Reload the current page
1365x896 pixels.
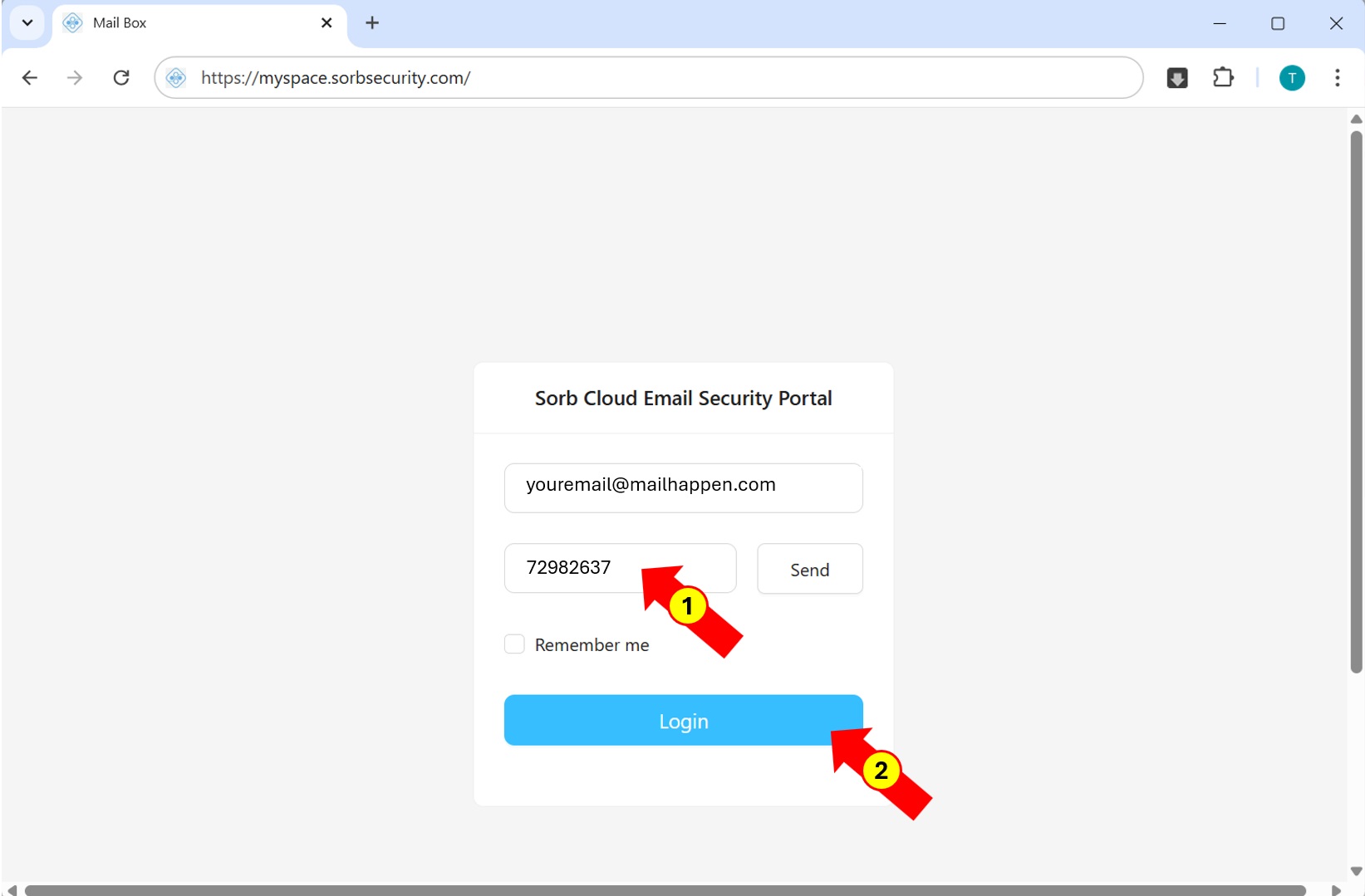[x=121, y=78]
